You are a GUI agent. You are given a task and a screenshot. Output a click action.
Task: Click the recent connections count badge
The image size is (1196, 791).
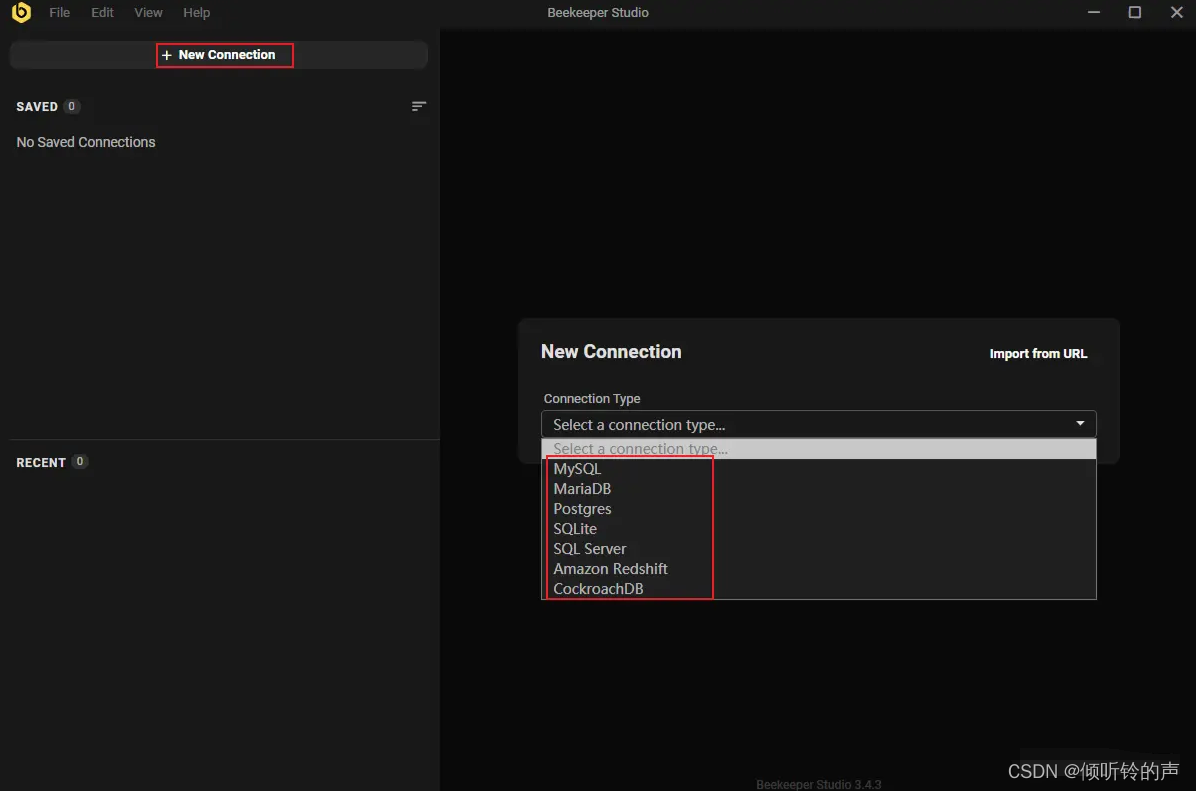tap(79, 461)
